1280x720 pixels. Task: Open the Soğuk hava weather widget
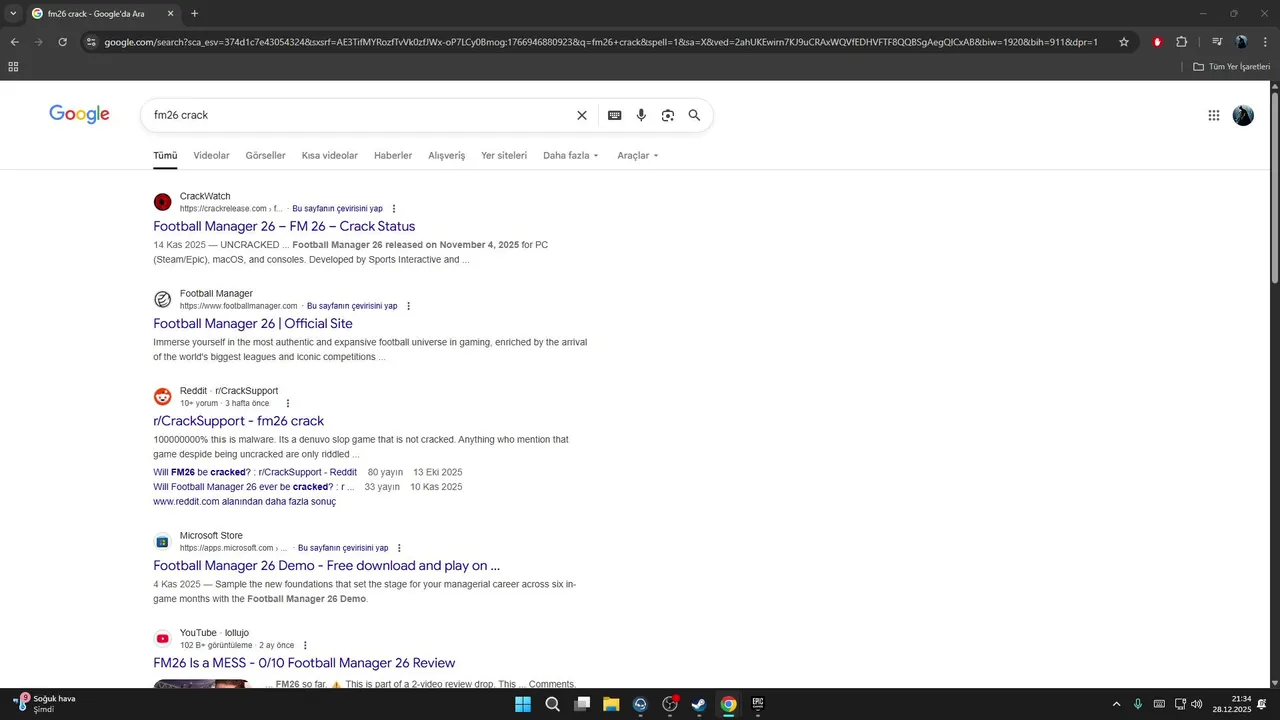tap(45, 704)
